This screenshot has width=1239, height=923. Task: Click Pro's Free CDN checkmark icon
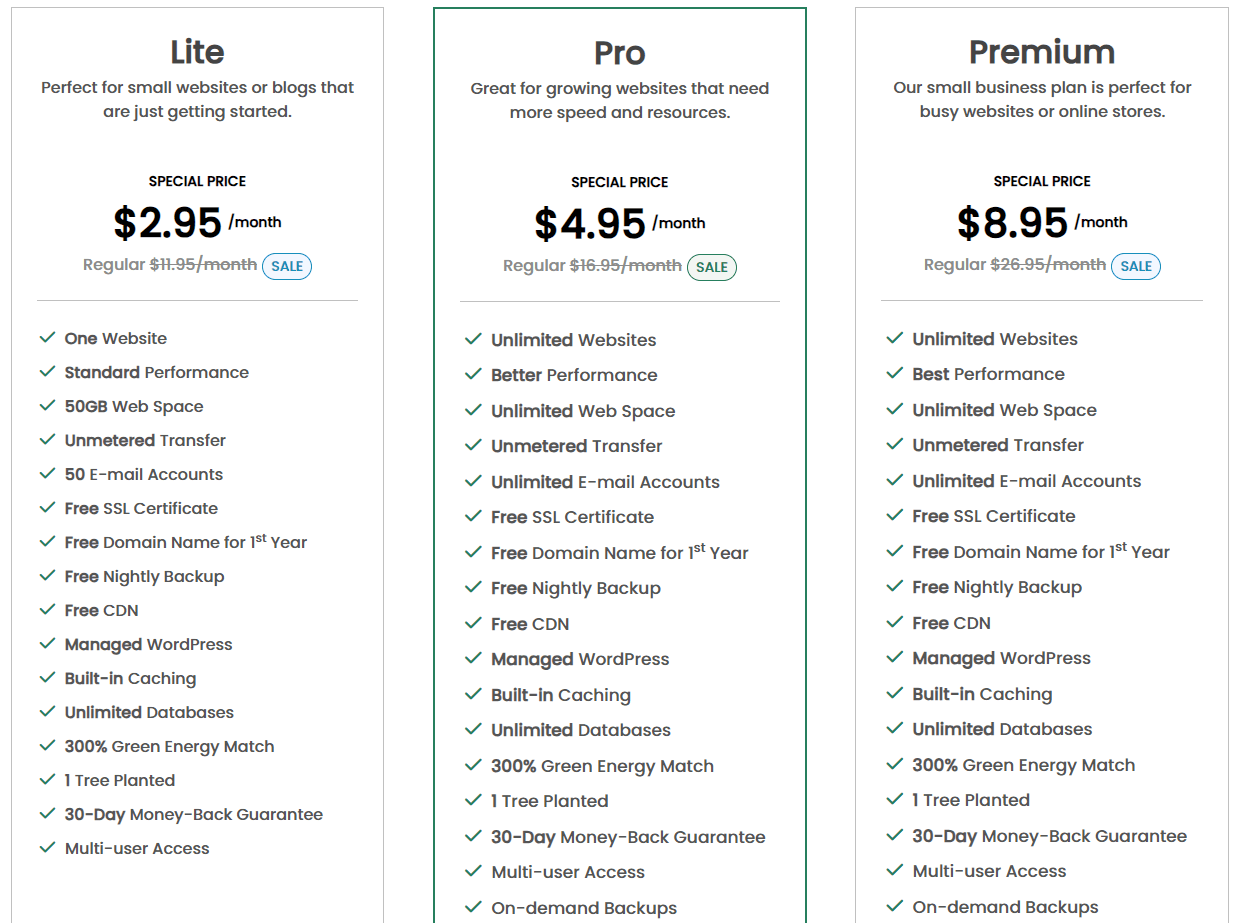pyautogui.click(x=473, y=624)
